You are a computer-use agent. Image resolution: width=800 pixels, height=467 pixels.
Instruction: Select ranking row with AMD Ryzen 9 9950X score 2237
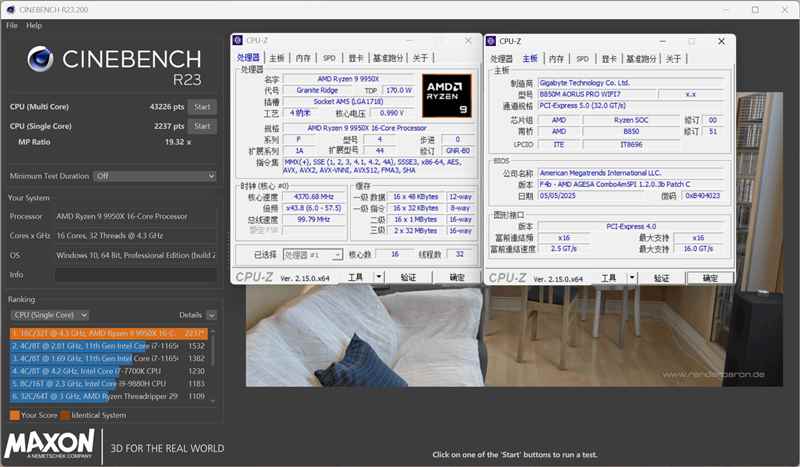(x=109, y=333)
